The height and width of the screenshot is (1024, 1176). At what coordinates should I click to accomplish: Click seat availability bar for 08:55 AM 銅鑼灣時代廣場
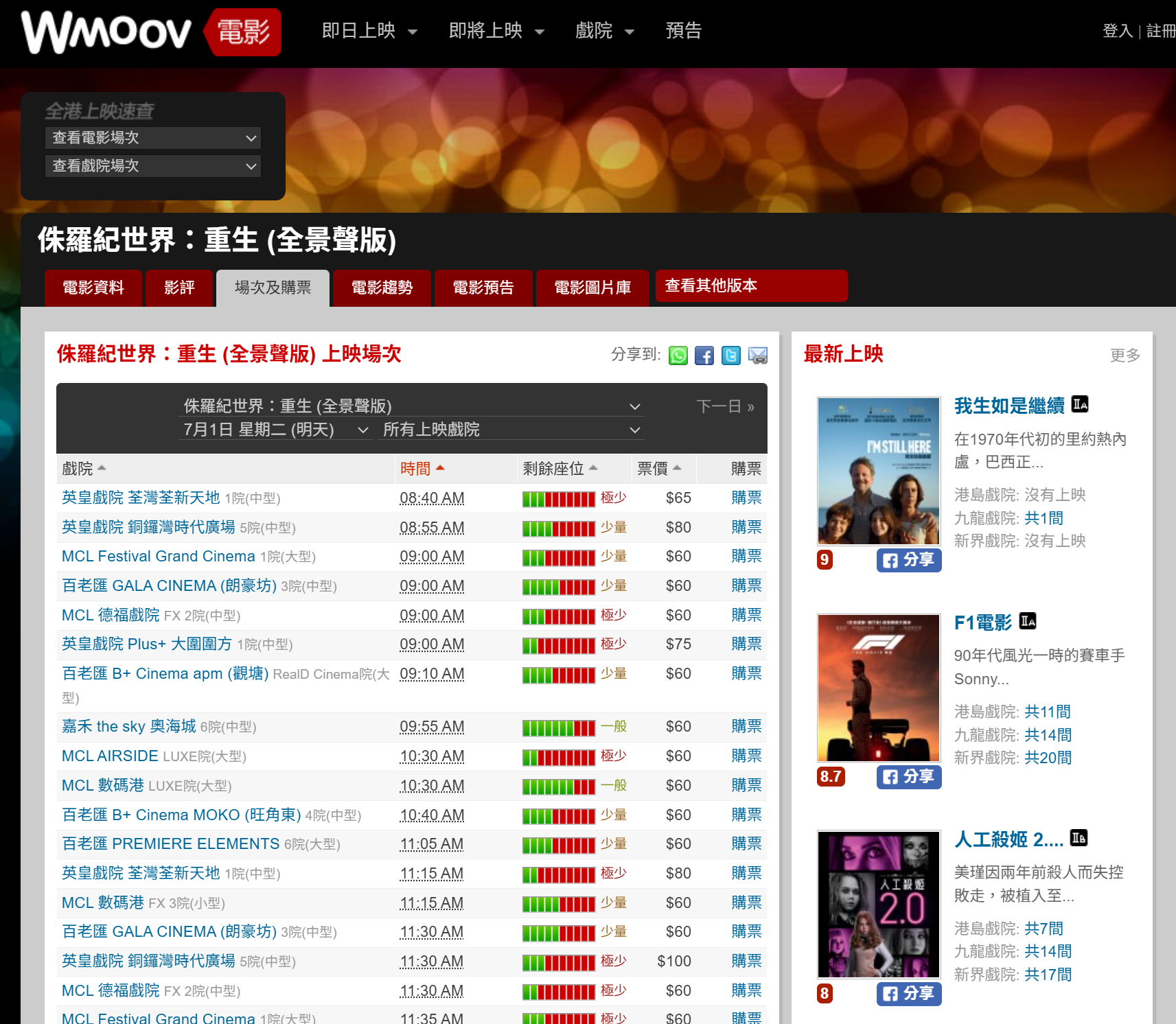click(559, 528)
